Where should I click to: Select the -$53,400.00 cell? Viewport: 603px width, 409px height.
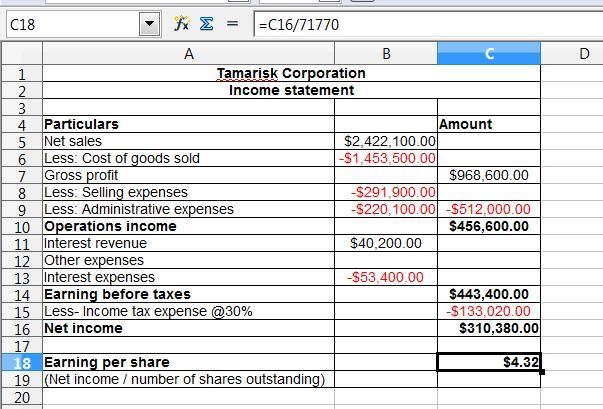tap(386, 277)
